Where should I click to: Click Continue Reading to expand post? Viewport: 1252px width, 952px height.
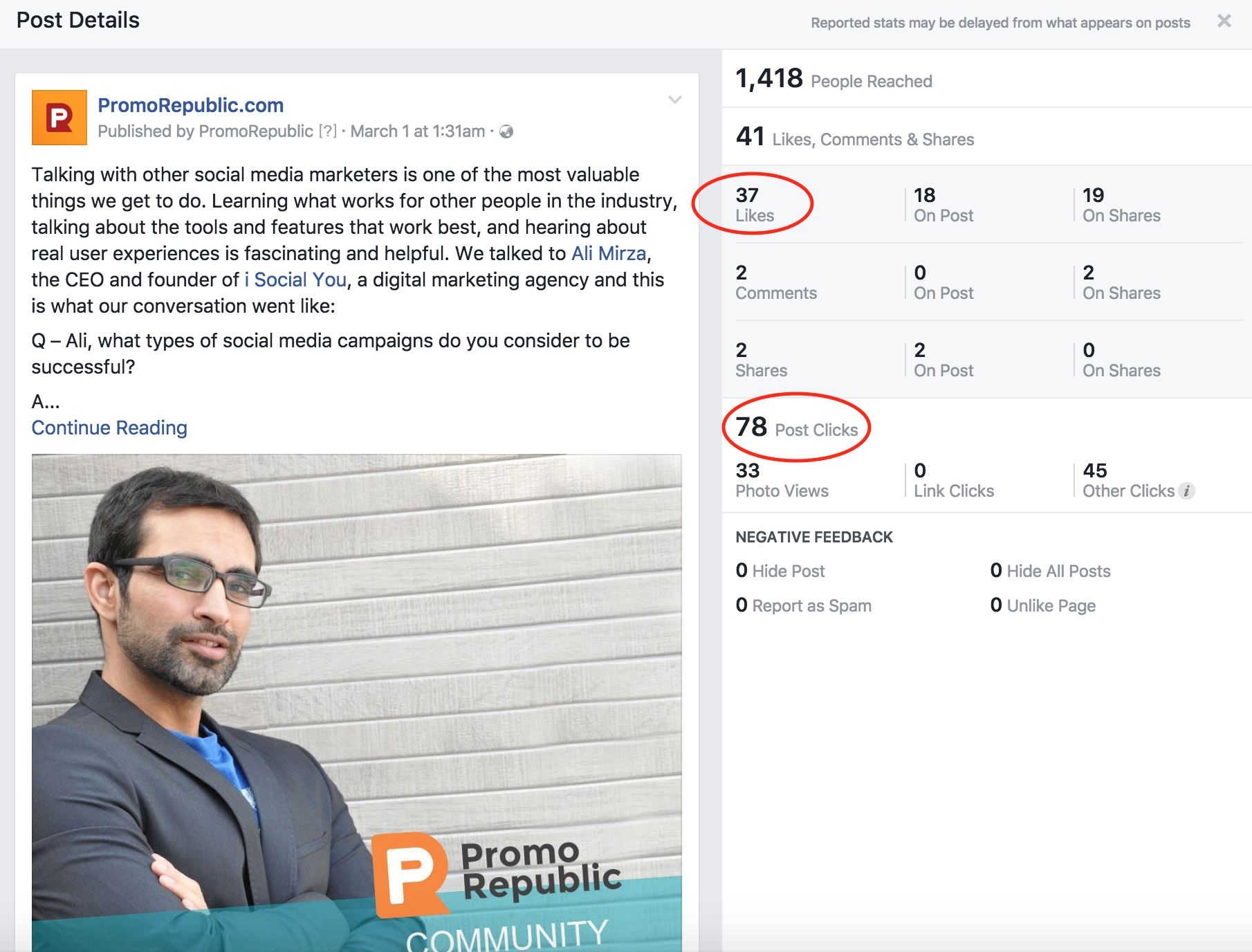coord(109,428)
